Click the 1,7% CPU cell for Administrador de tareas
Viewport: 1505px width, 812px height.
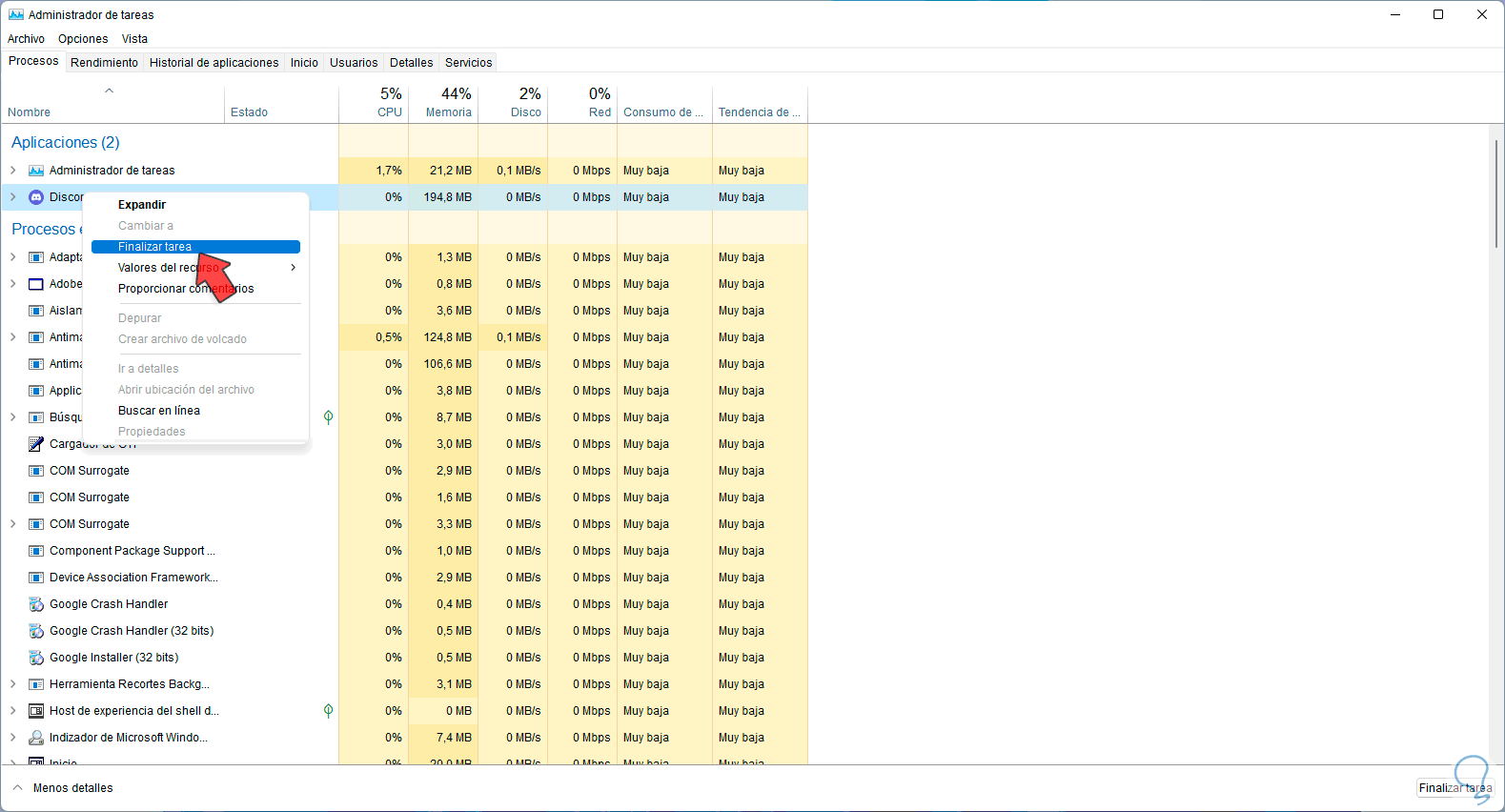pyautogui.click(x=374, y=171)
